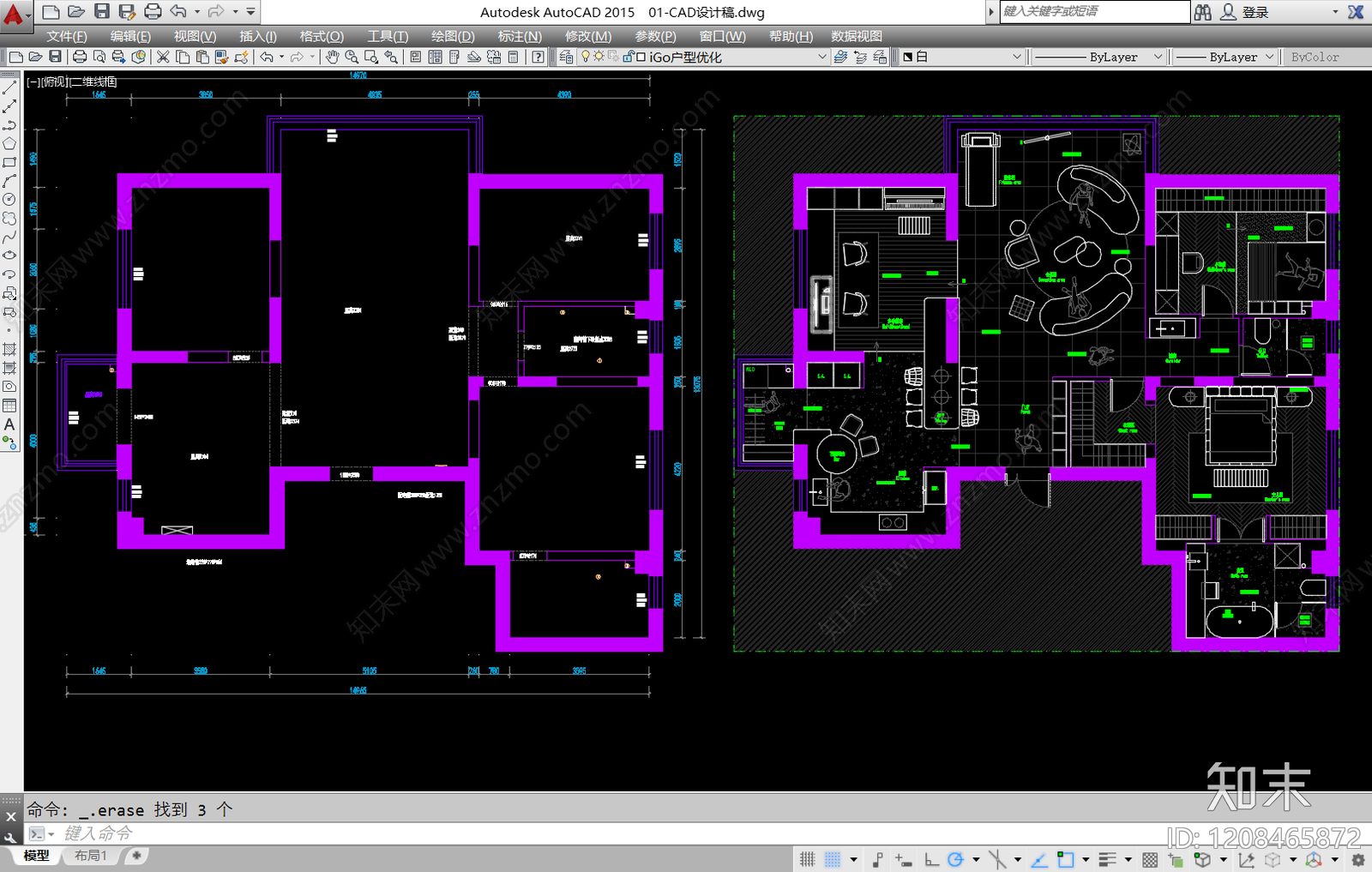Click the [俯视] viewport view label
Viewport: 1372px width, 872px height.
(x=54, y=81)
